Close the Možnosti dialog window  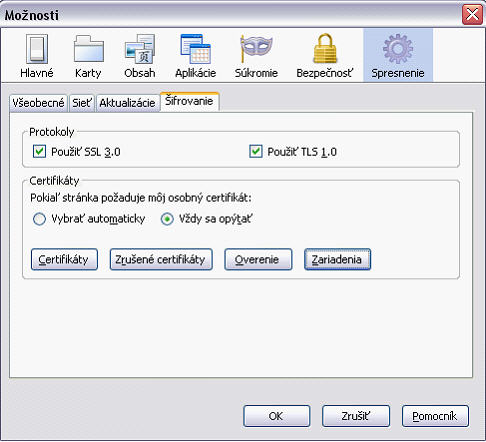point(472,15)
